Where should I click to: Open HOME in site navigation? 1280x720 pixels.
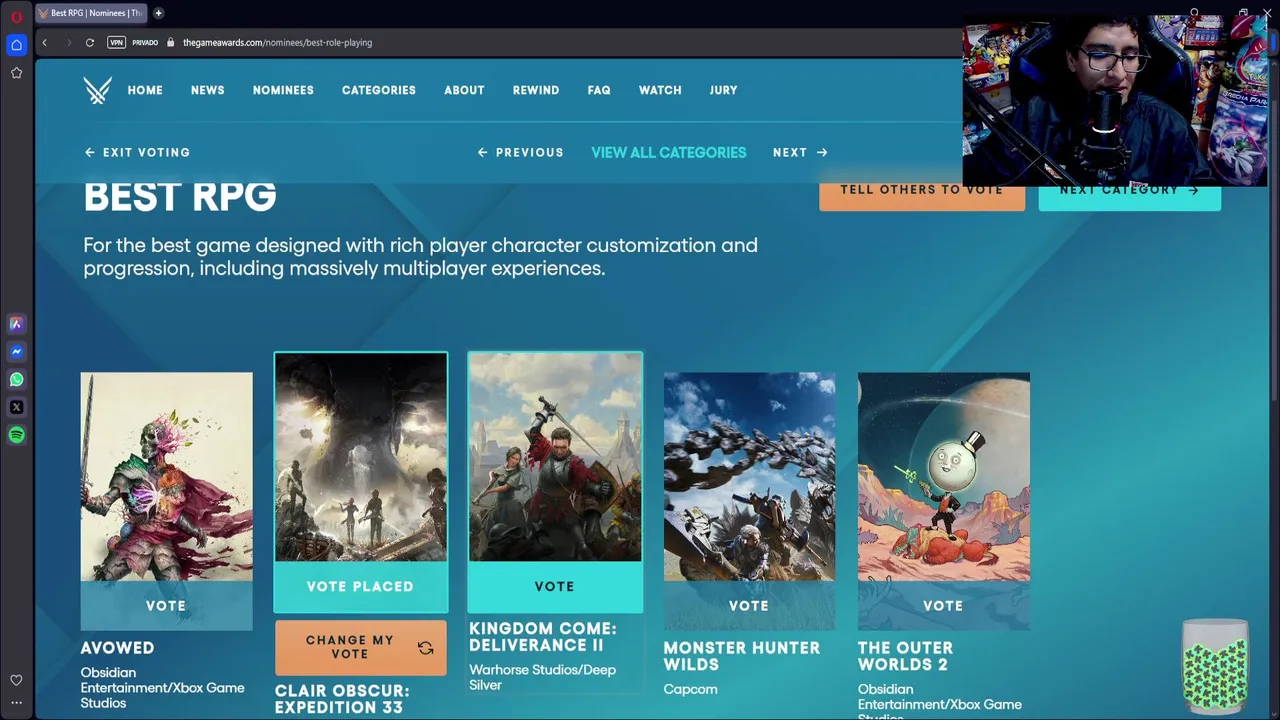point(145,90)
